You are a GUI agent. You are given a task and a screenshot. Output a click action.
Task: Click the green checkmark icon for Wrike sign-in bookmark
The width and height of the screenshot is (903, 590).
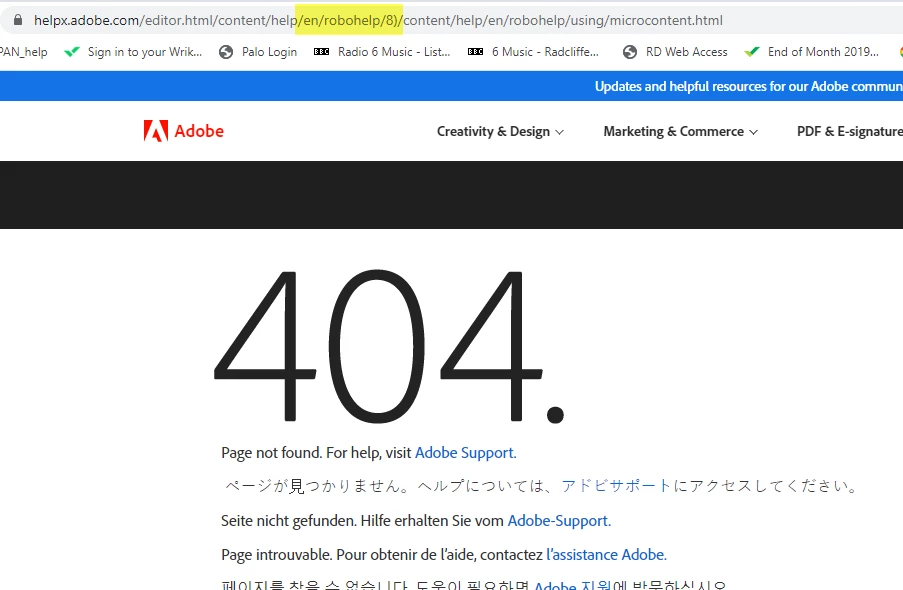click(72, 52)
